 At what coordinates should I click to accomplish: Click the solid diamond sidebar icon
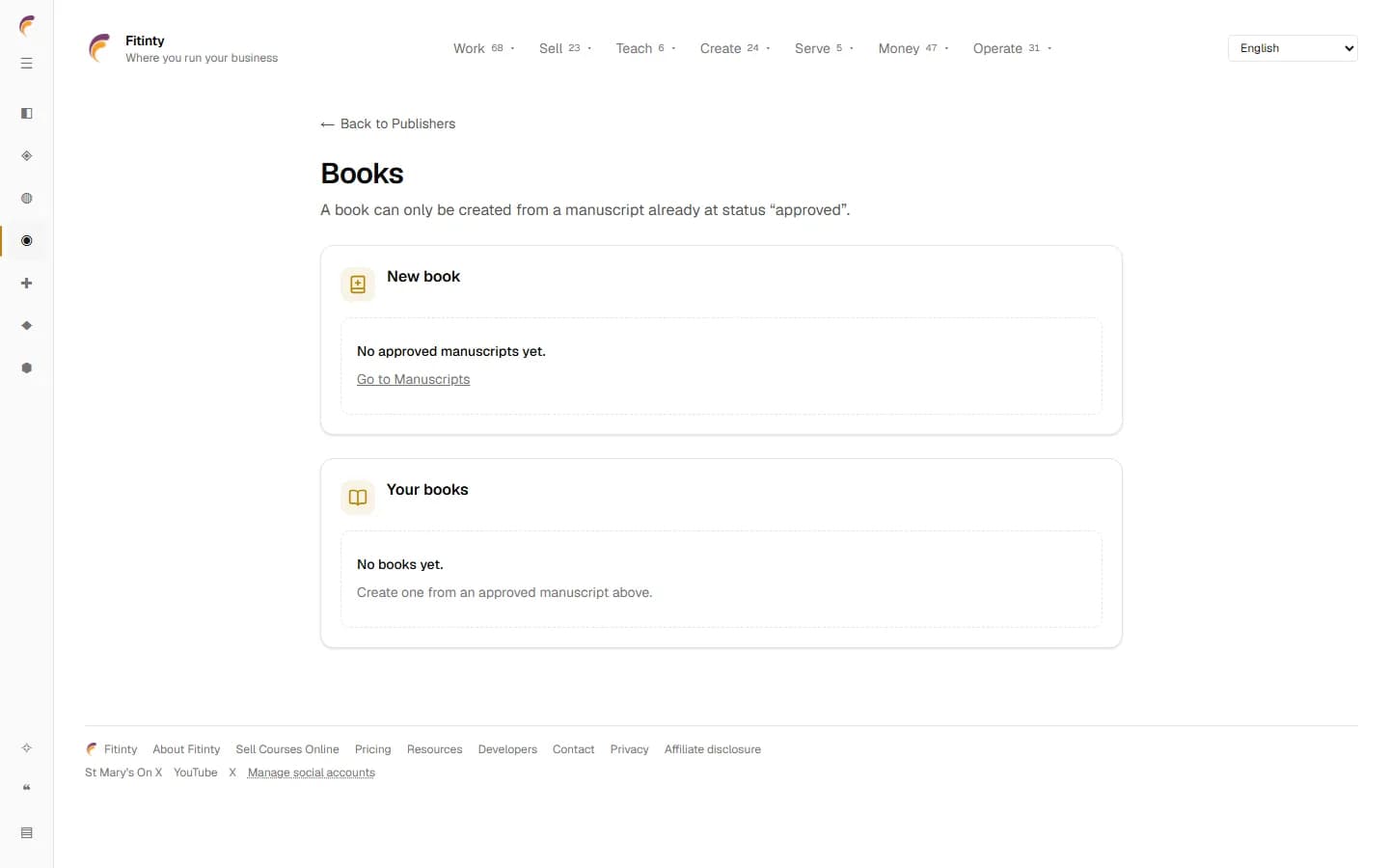[27, 326]
